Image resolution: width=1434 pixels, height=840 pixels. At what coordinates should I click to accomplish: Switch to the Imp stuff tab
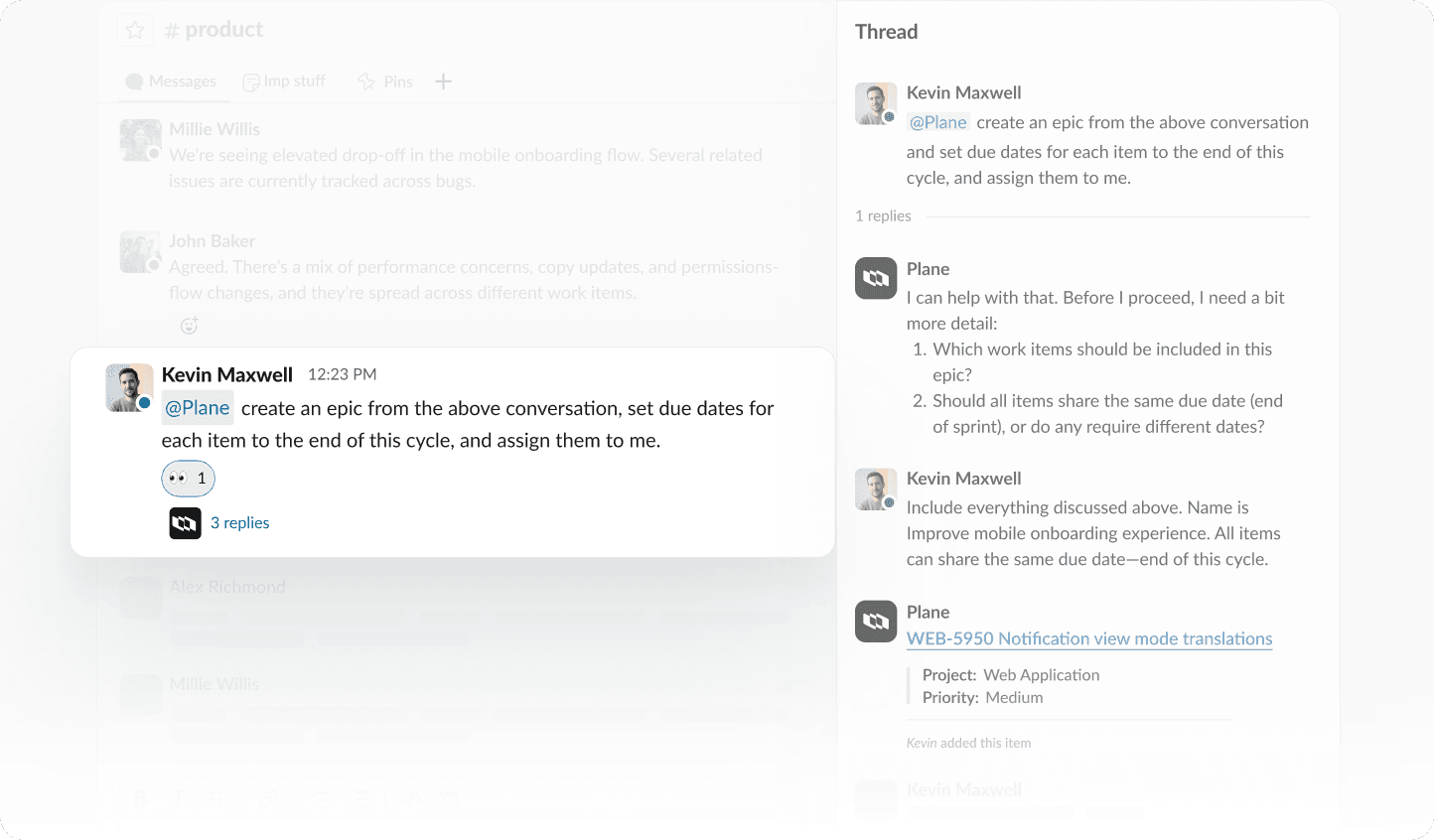tap(284, 80)
